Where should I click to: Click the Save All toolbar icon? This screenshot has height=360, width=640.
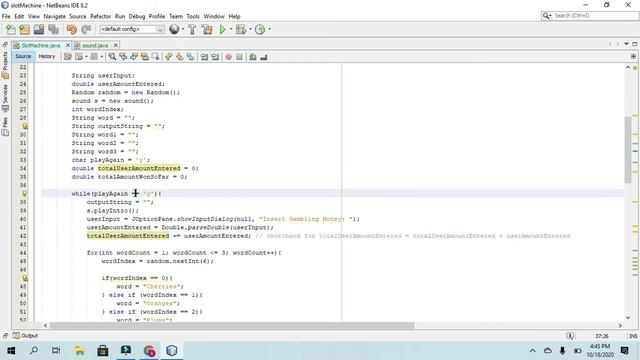[x=53, y=29]
